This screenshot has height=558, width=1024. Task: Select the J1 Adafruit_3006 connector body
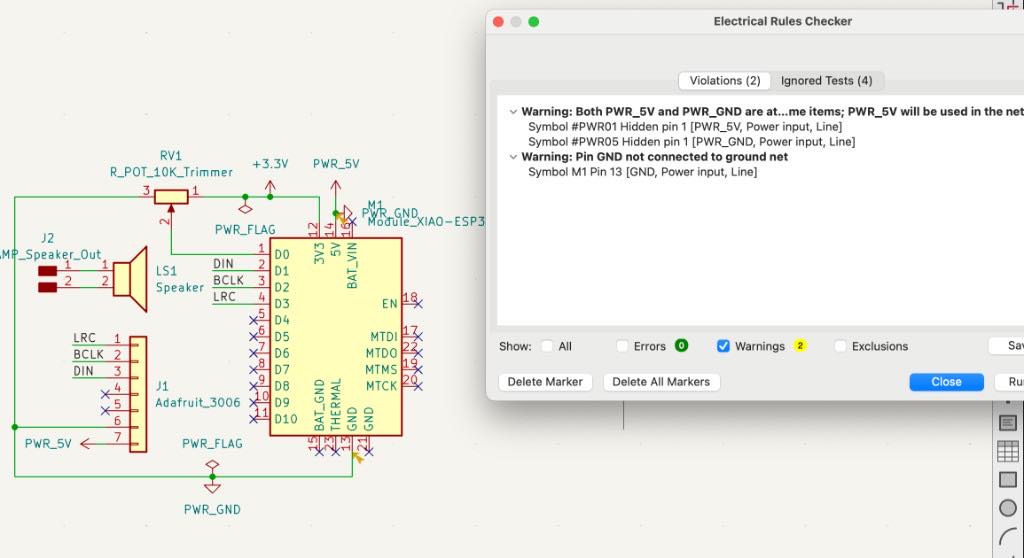(138, 394)
